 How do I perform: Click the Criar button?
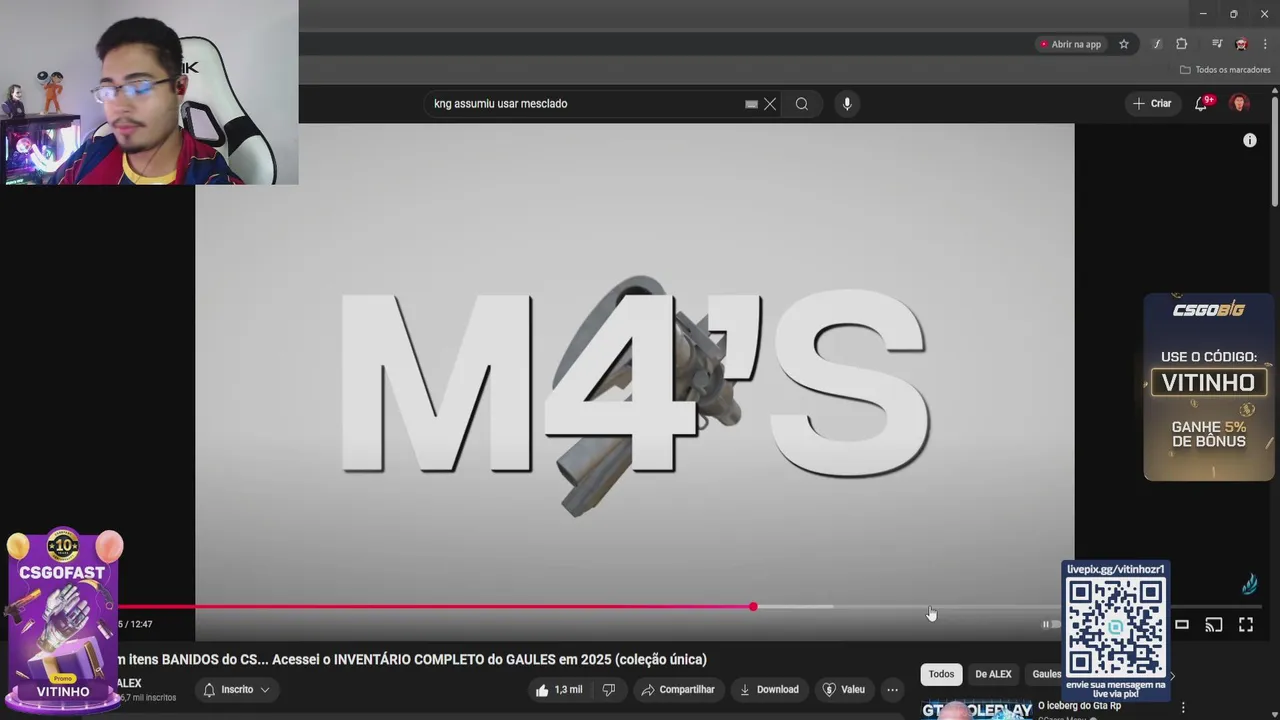click(1151, 104)
